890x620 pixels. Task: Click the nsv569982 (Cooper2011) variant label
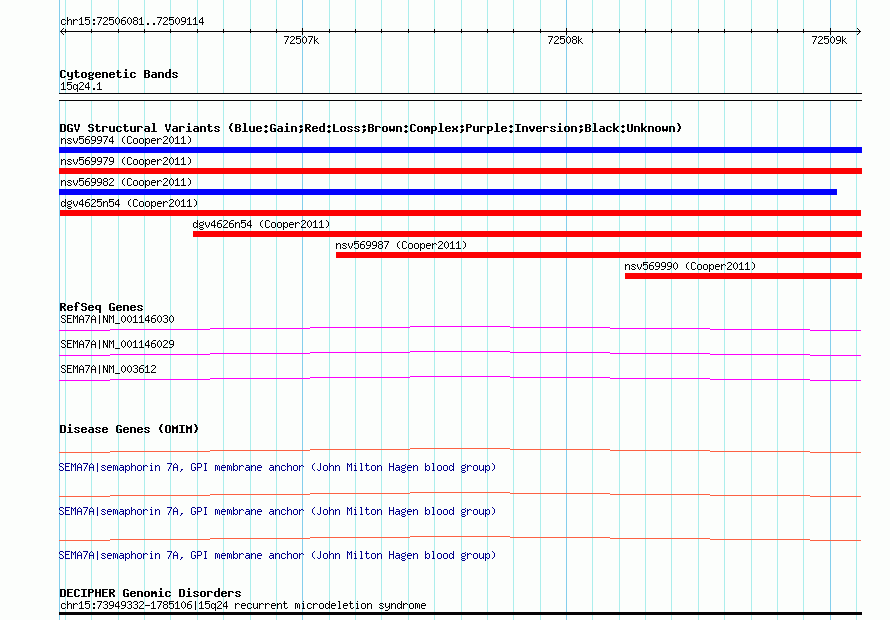pyautogui.click(x=126, y=182)
